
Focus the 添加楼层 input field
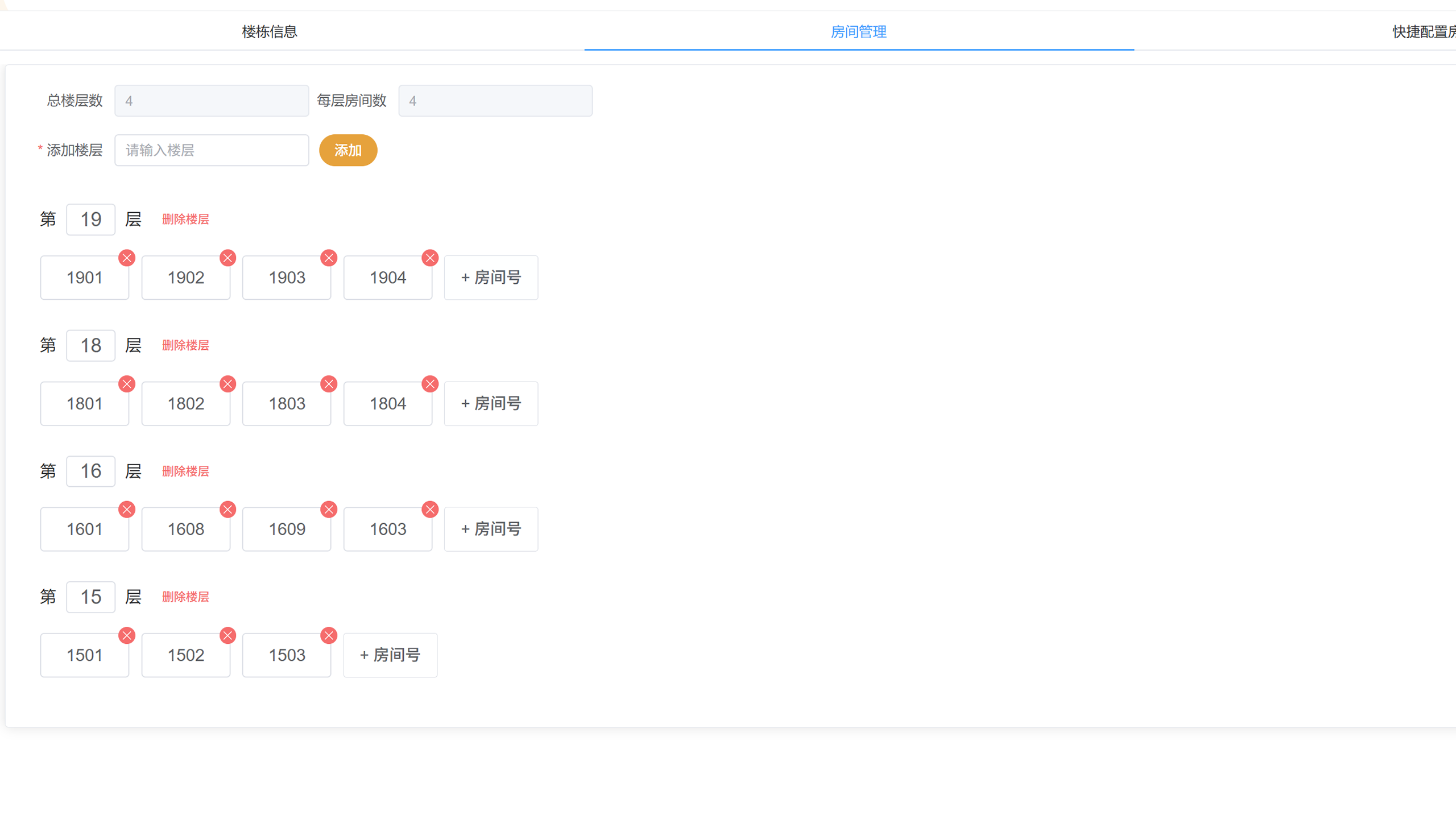click(212, 150)
